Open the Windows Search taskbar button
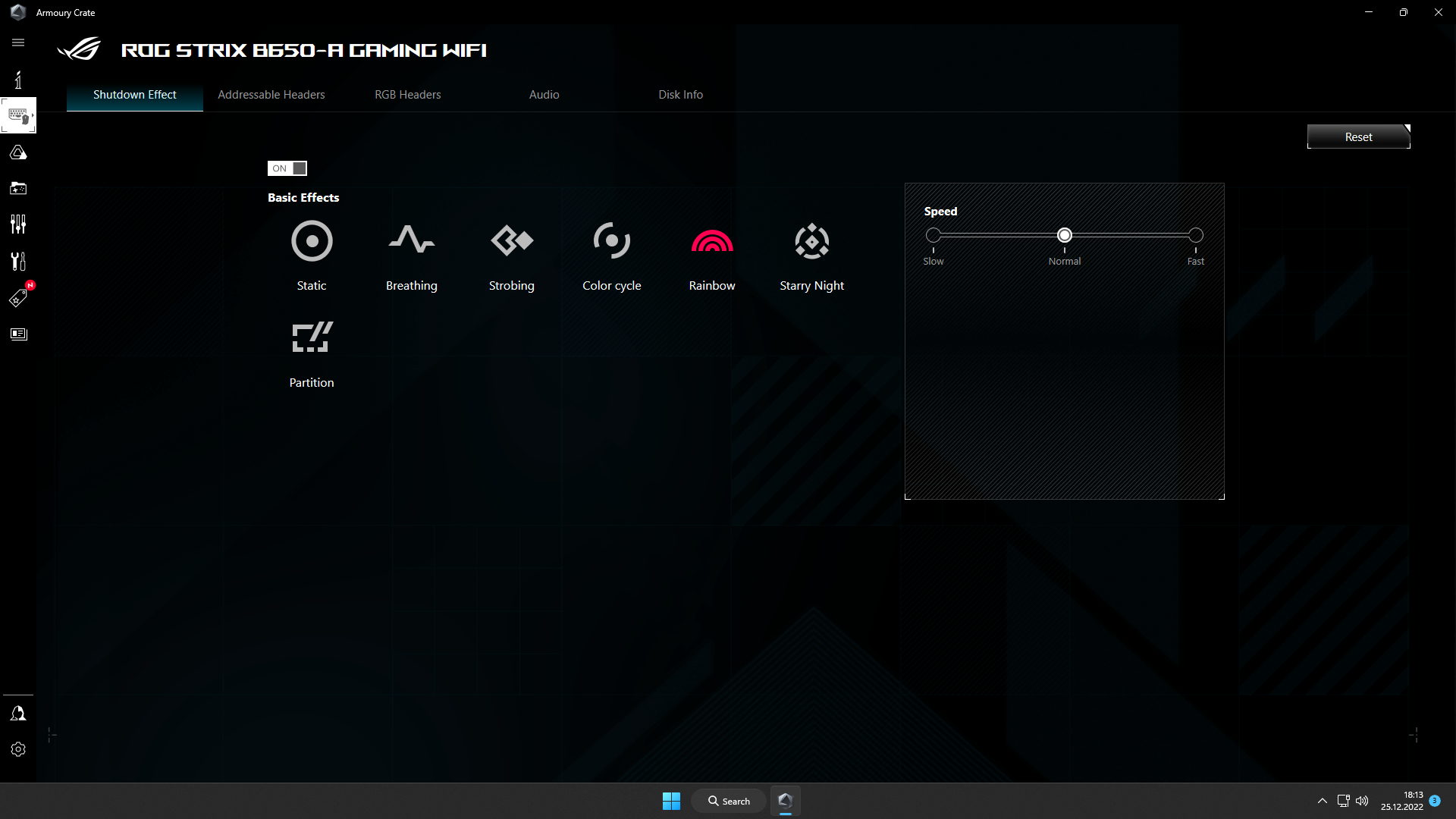 click(x=728, y=800)
